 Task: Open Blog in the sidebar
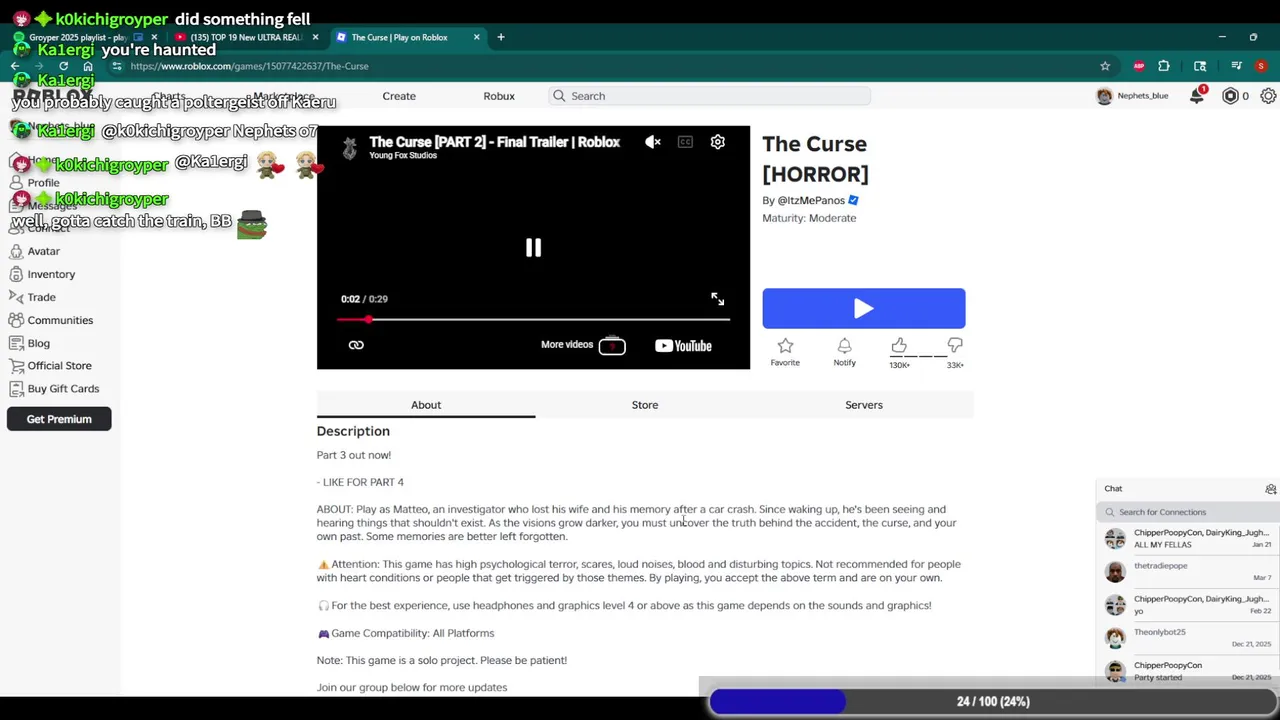(x=38, y=343)
